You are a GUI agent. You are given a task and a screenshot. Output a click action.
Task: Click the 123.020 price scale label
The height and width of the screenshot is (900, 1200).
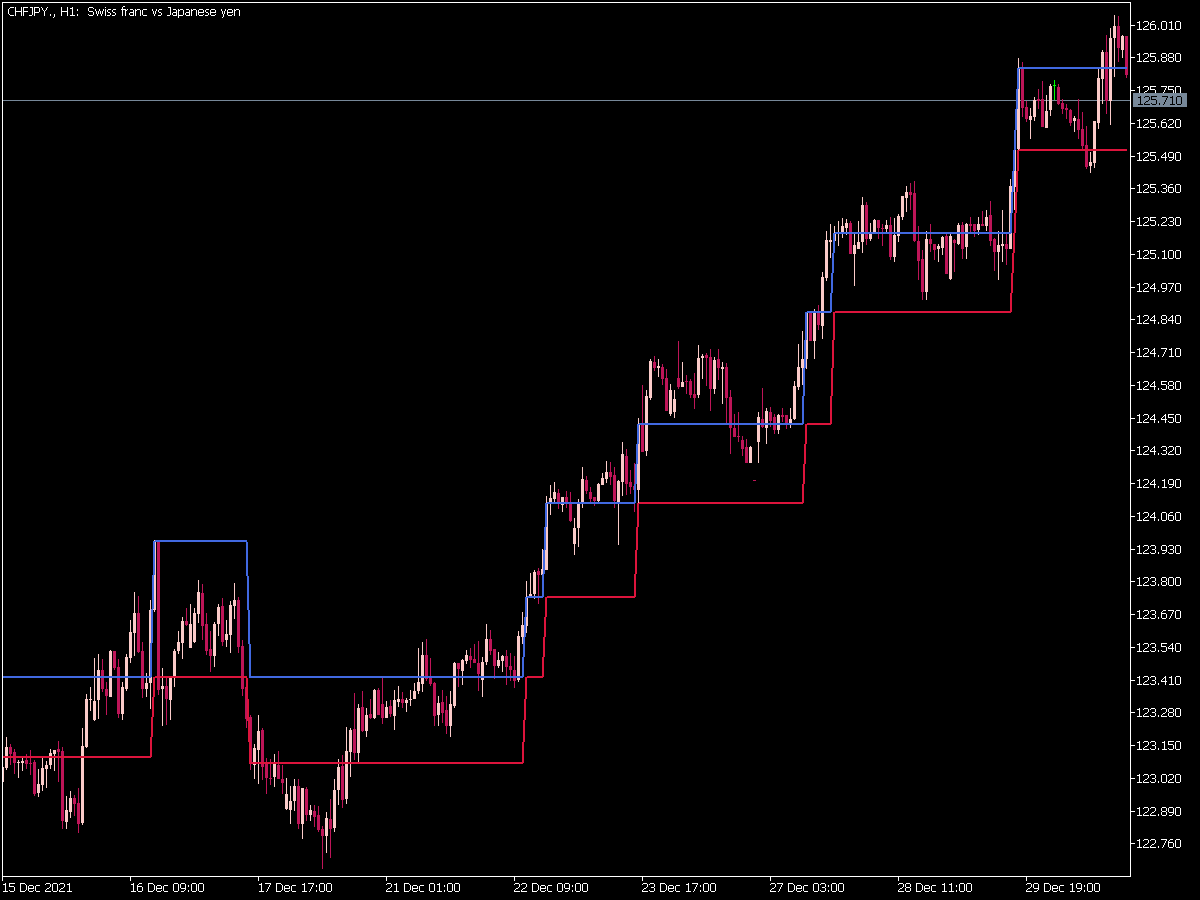pos(1160,778)
